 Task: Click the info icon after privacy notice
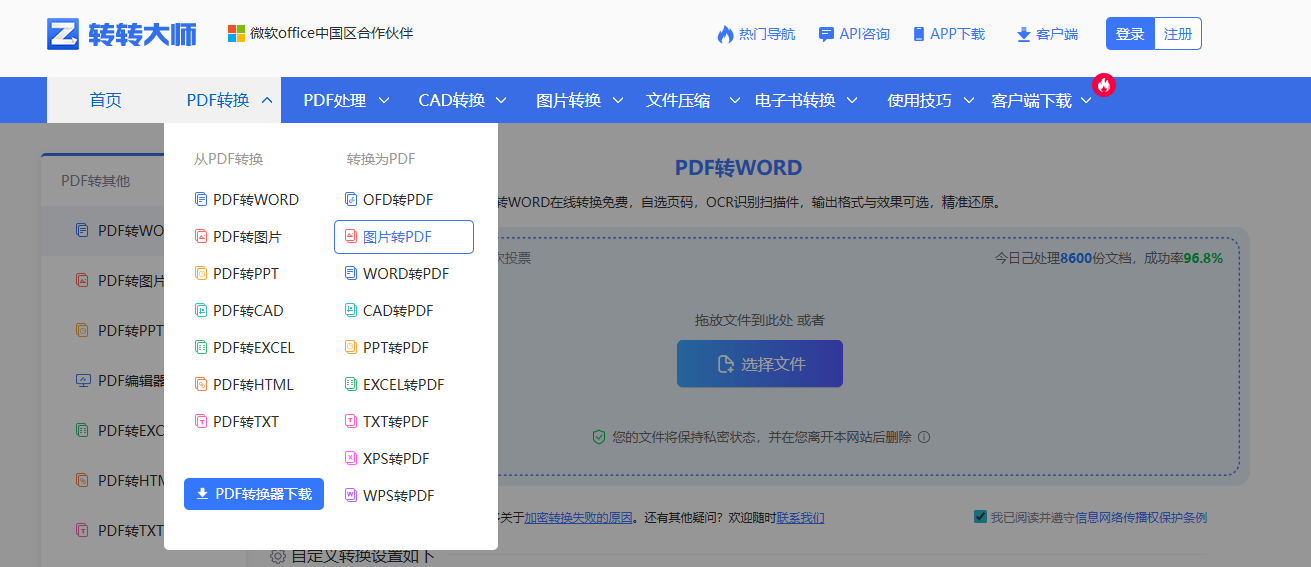(x=924, y=437)
